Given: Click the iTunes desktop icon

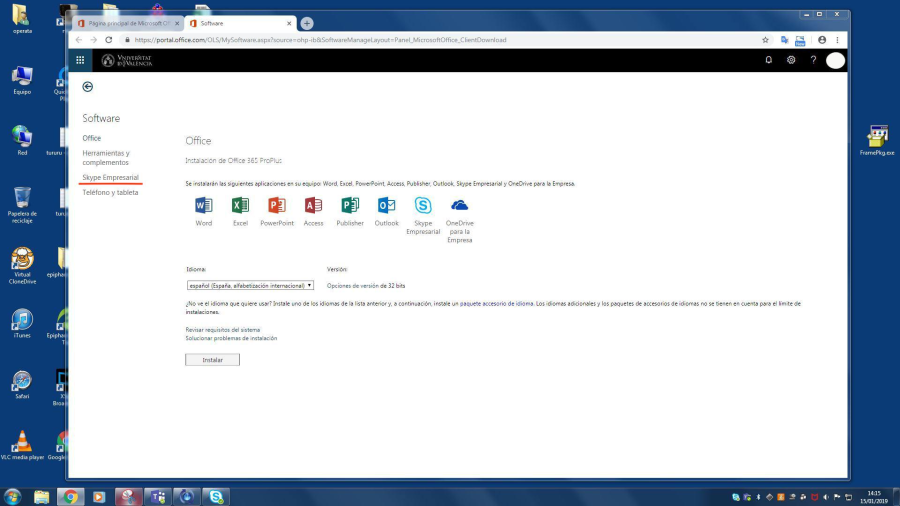Looking at the screenshot, I should pyautogui.click(x=22, y=323).
